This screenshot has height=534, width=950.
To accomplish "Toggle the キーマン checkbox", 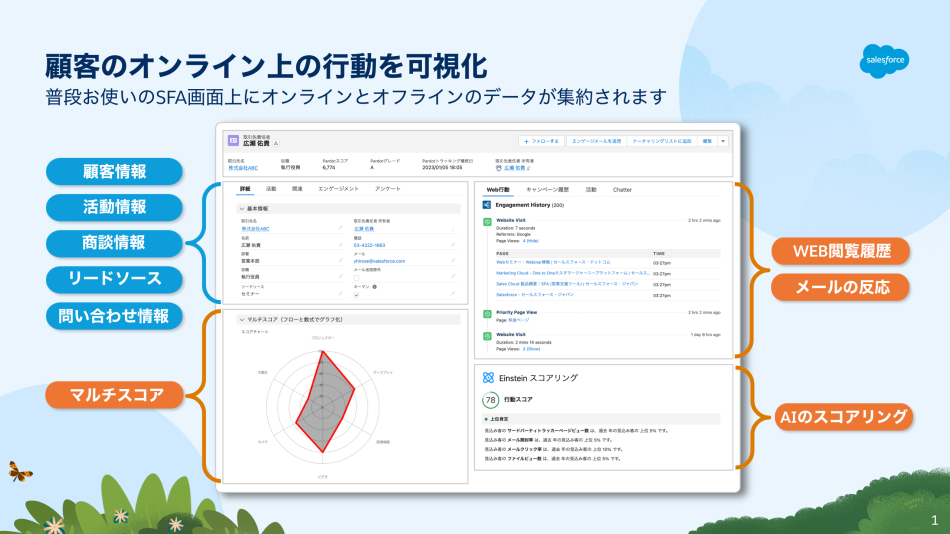I will pos(357,296).
